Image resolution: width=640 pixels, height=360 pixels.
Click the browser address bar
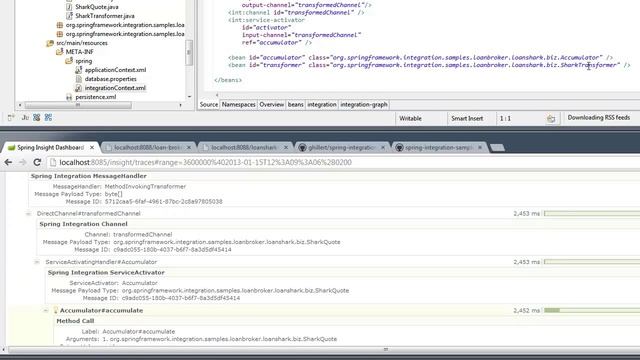(x=343, y=162)
